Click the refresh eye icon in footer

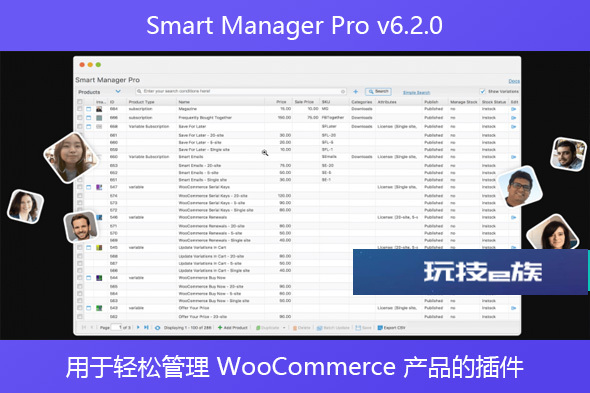point(157,328)
